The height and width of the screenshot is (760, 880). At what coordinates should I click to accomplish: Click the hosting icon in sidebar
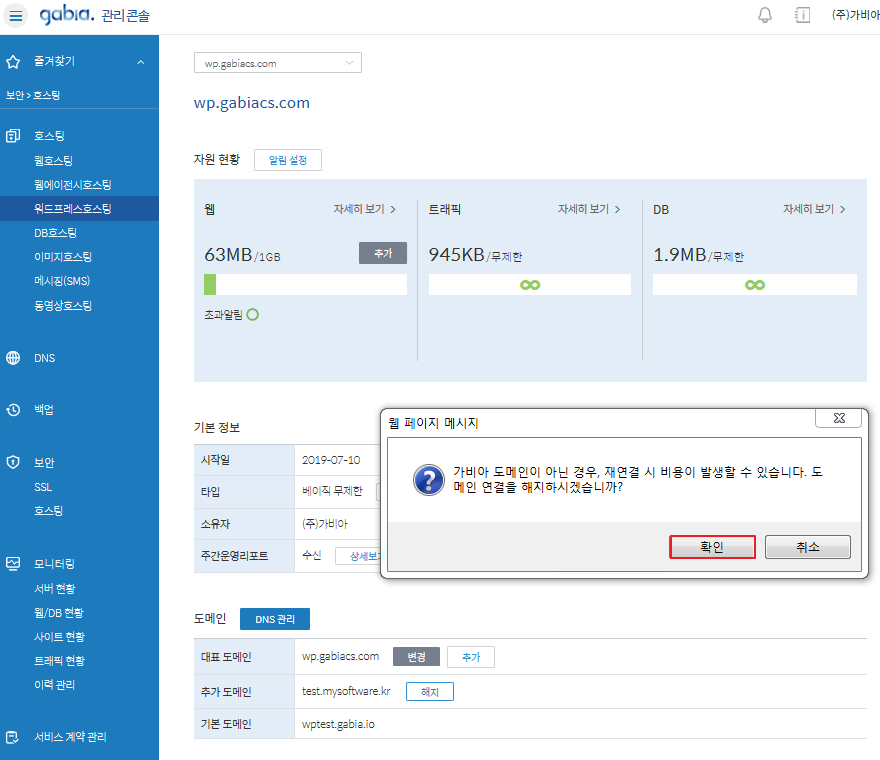[13, 135]
